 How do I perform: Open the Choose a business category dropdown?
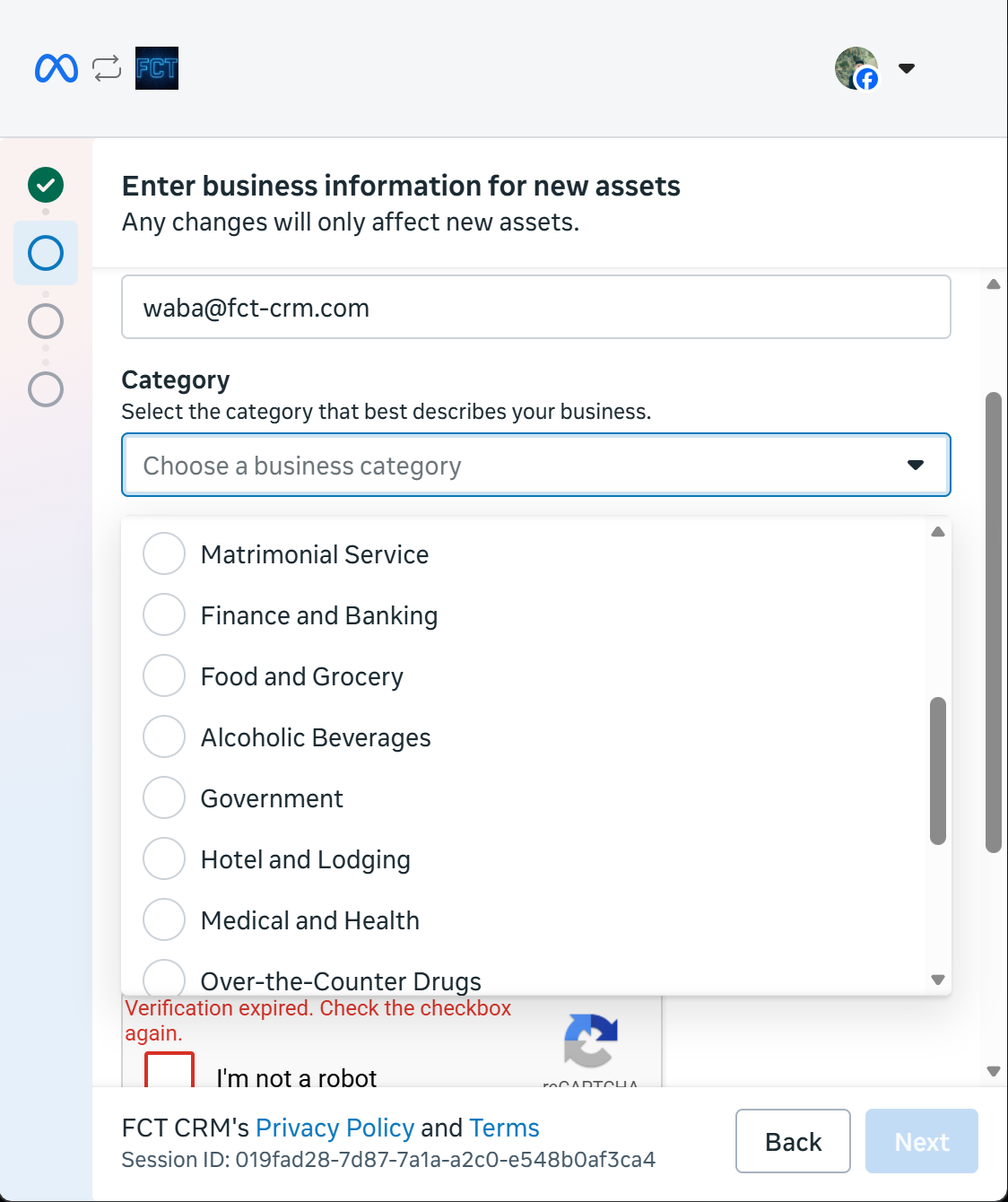[536, 465]
